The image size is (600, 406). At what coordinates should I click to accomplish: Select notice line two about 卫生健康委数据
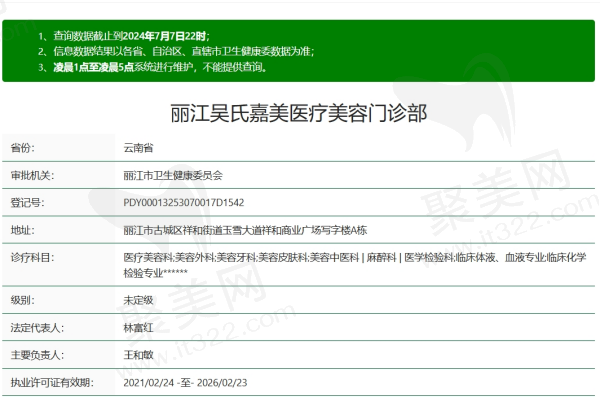(x=176, y=51)
